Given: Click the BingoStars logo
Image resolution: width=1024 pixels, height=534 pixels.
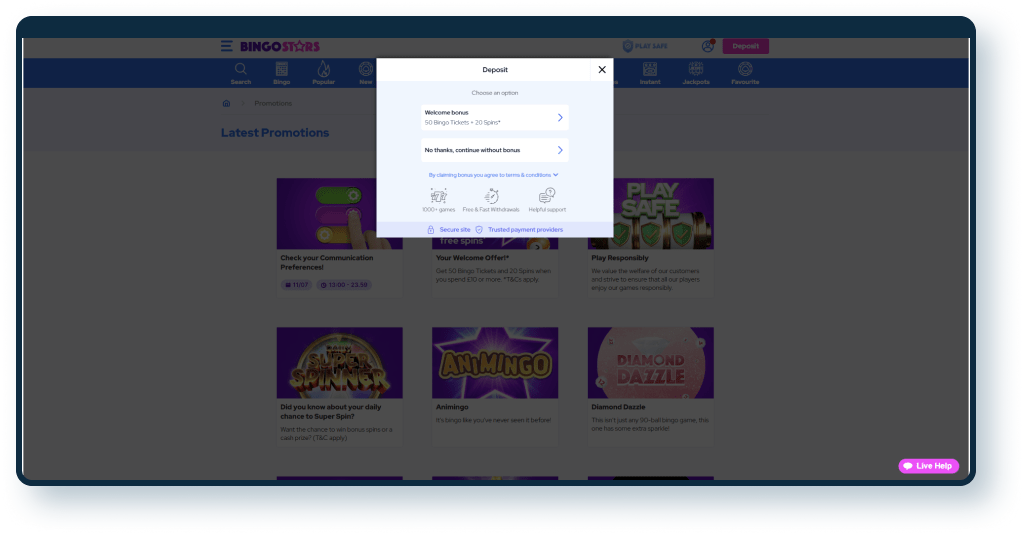Looking at the screenshot, I should click(266, 46).
